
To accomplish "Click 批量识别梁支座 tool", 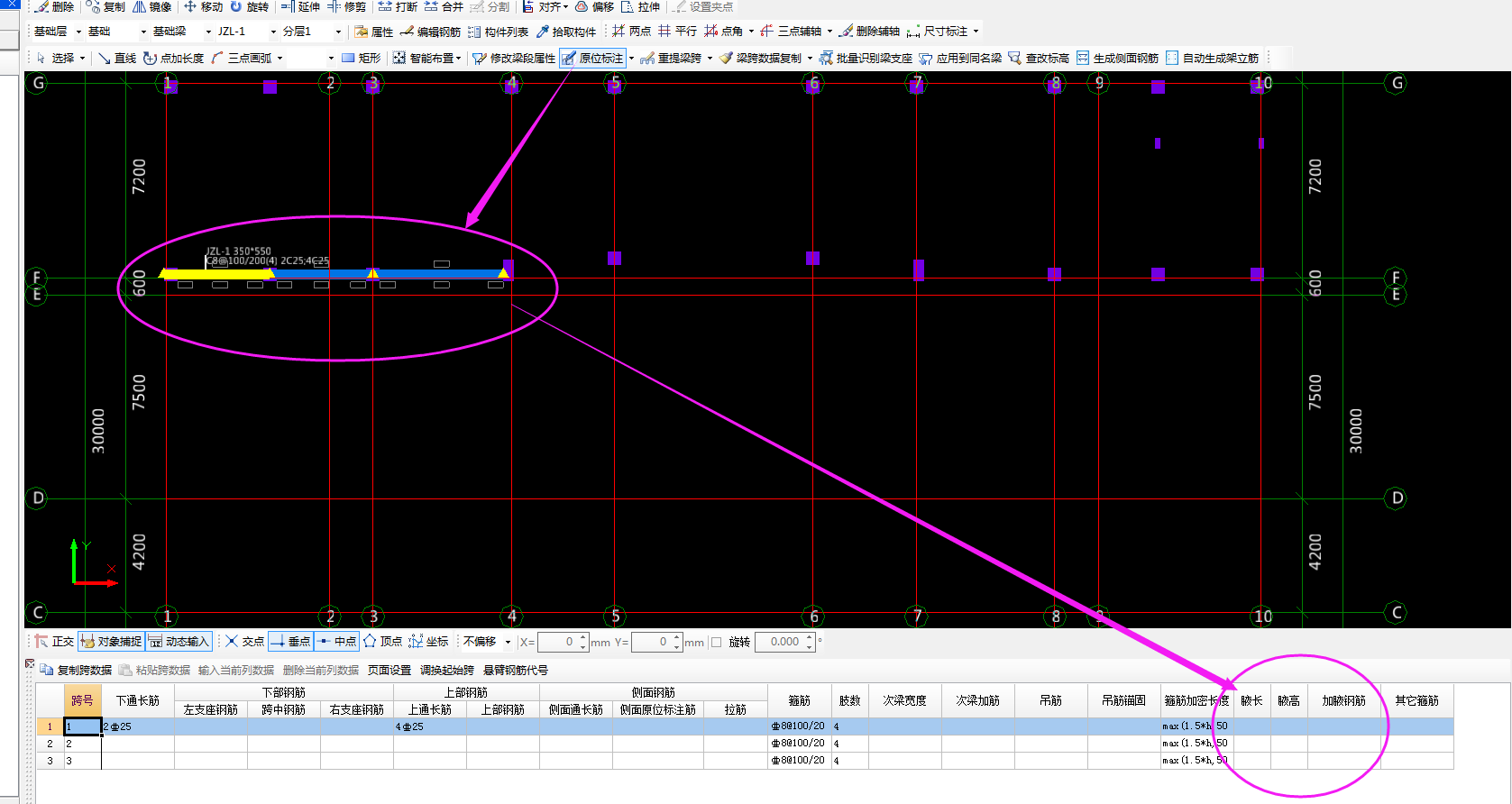I will [866, 58].
